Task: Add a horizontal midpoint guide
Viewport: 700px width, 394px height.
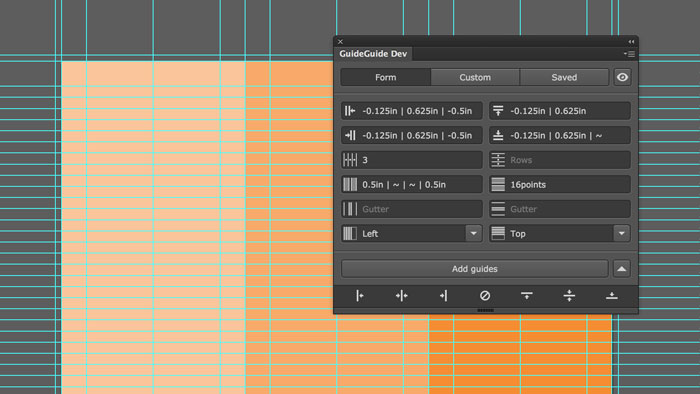Action: 569,295
